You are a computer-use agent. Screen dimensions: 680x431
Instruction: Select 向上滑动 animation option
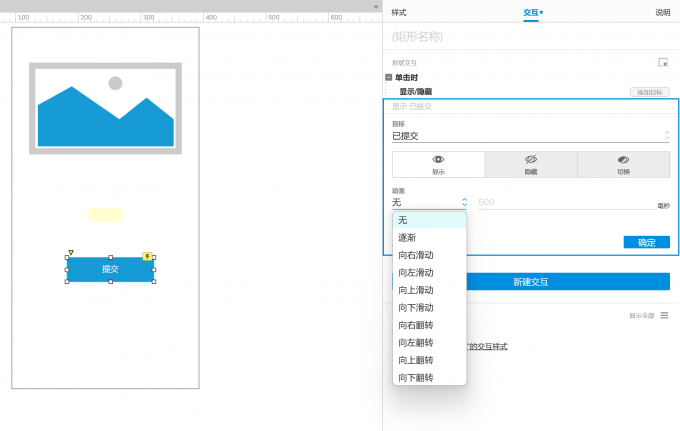point(429,290)
